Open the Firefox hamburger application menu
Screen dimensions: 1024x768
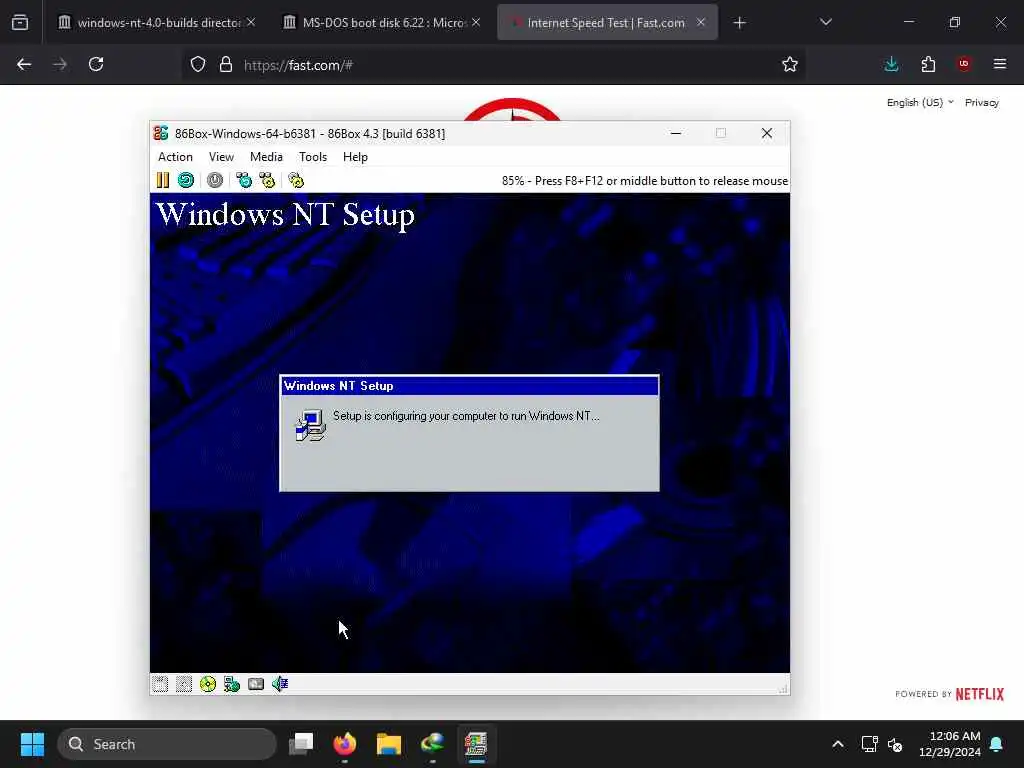[1000, 64]
